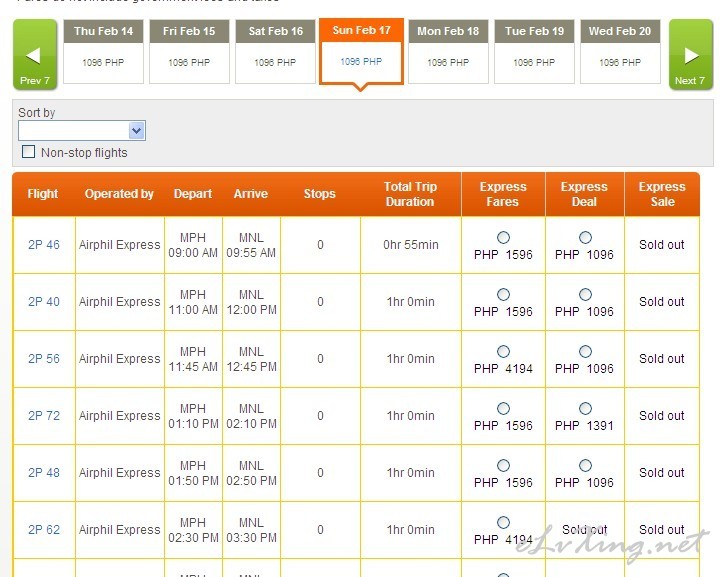Choose Express Fares PHP 4194 for 2P 62
Screen dimensions: 720x577
(503, 522)
